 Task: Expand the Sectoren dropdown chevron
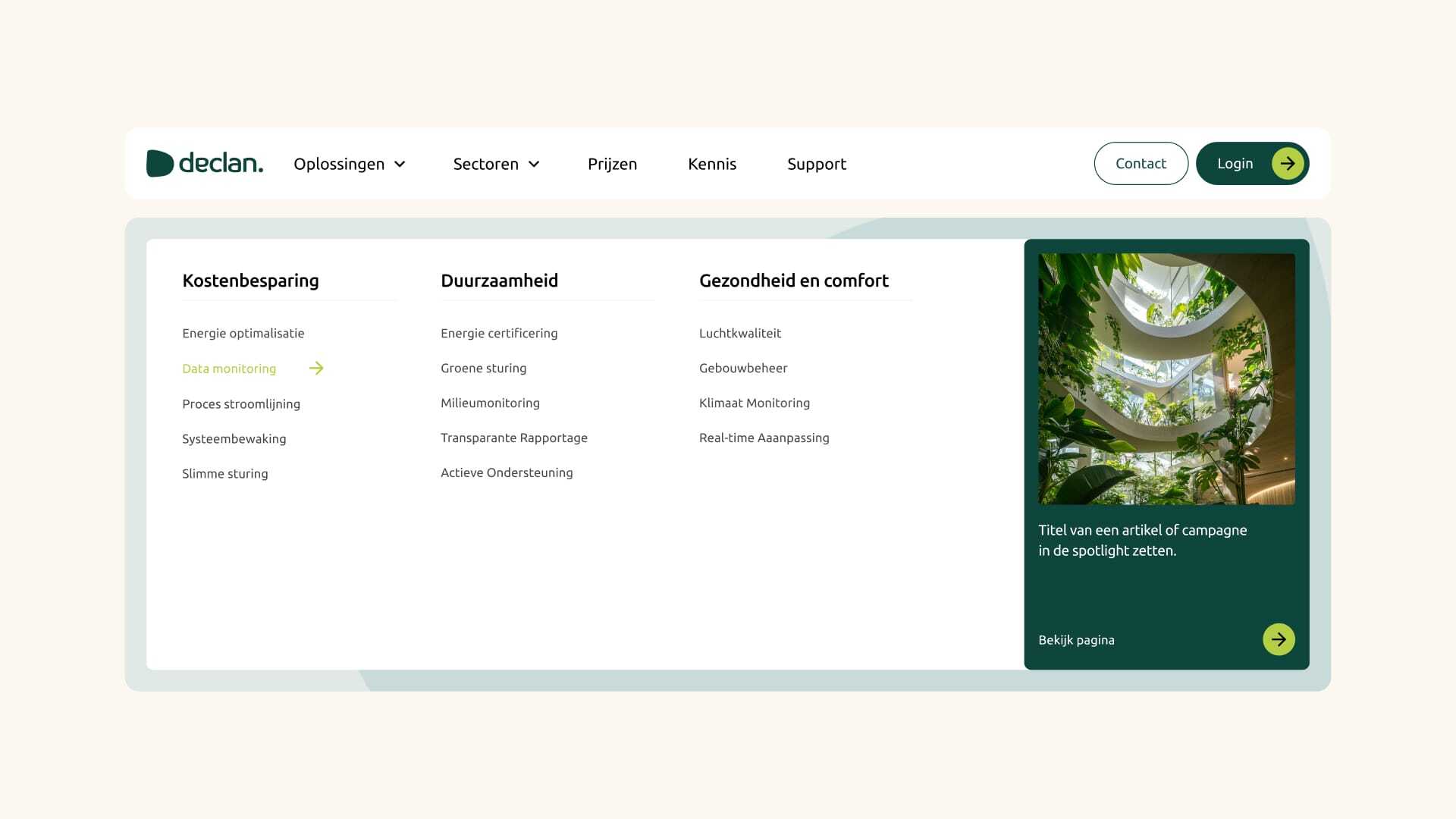point(534,165)
